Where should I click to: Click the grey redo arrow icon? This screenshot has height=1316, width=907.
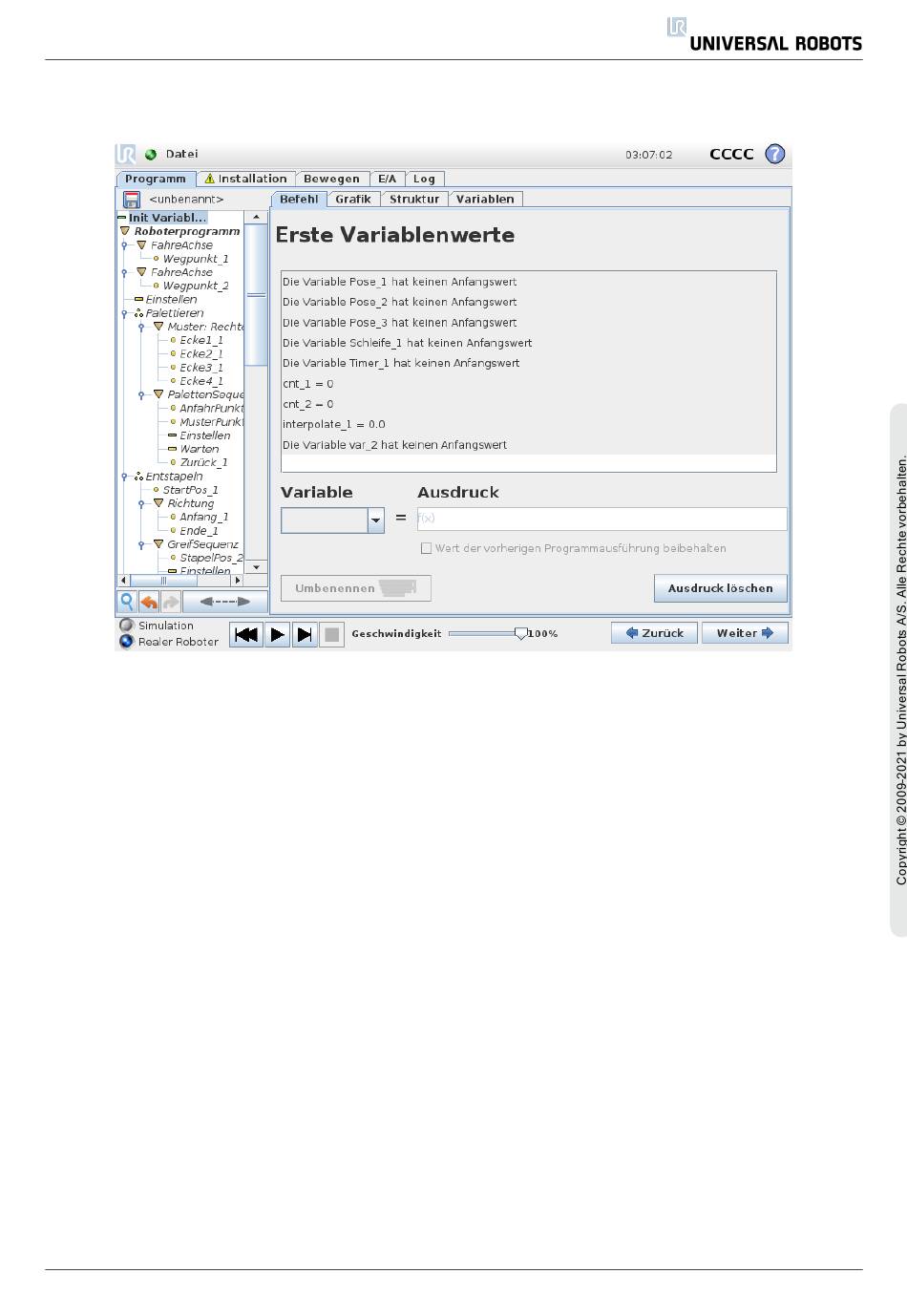coord(170,602)
